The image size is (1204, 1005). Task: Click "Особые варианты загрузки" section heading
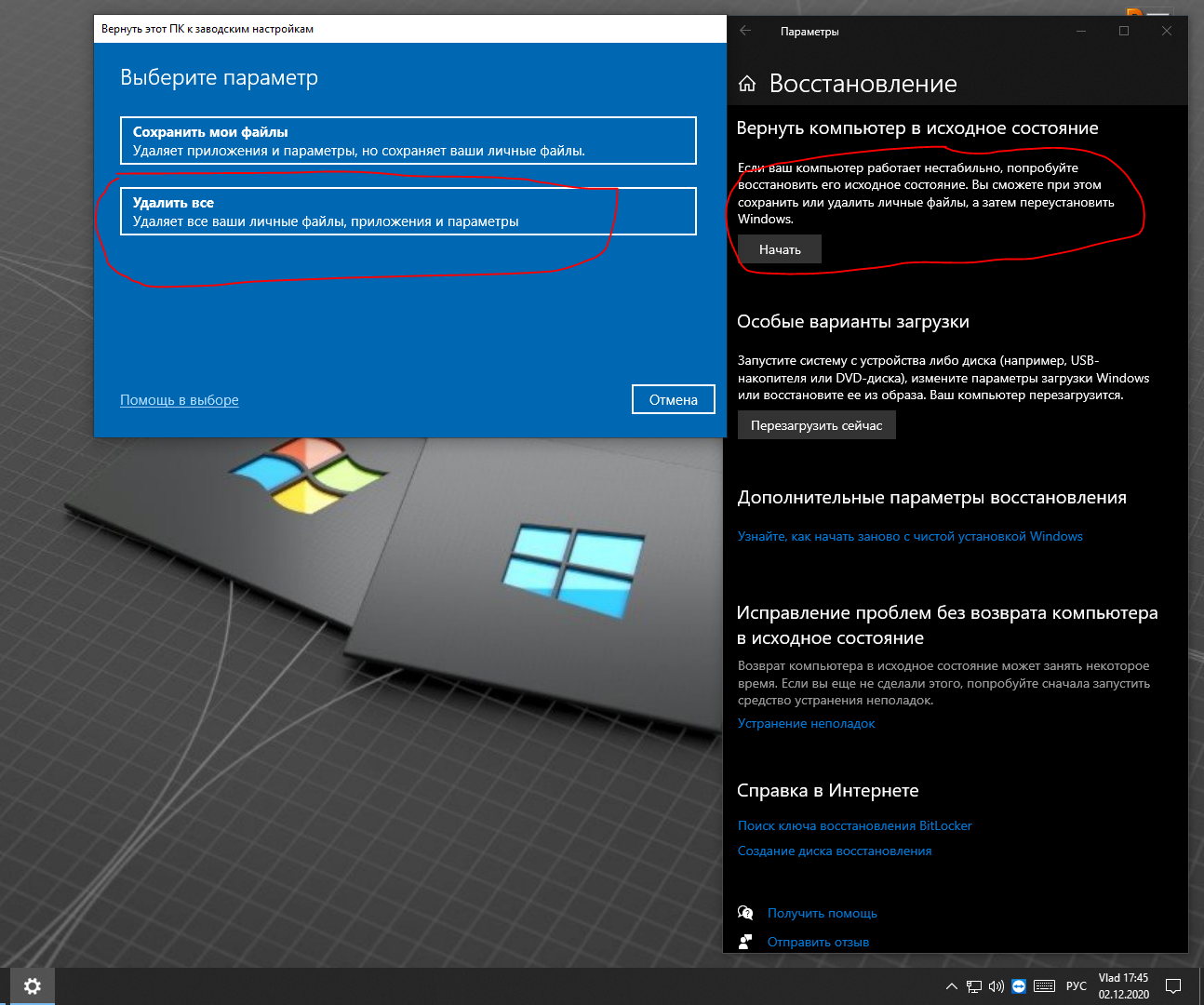pos(853,322)
